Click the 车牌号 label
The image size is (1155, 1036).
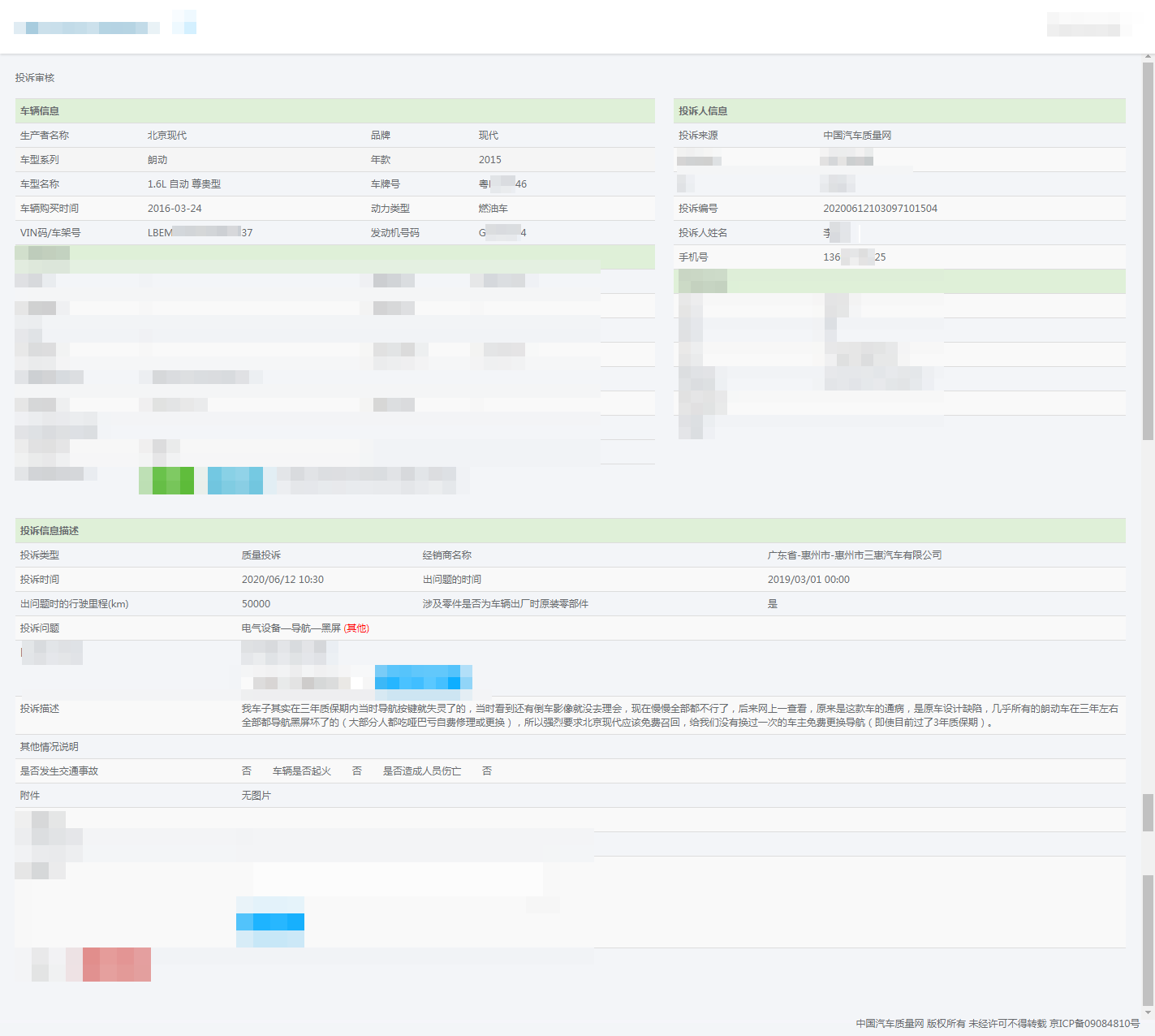pos(386,184)
